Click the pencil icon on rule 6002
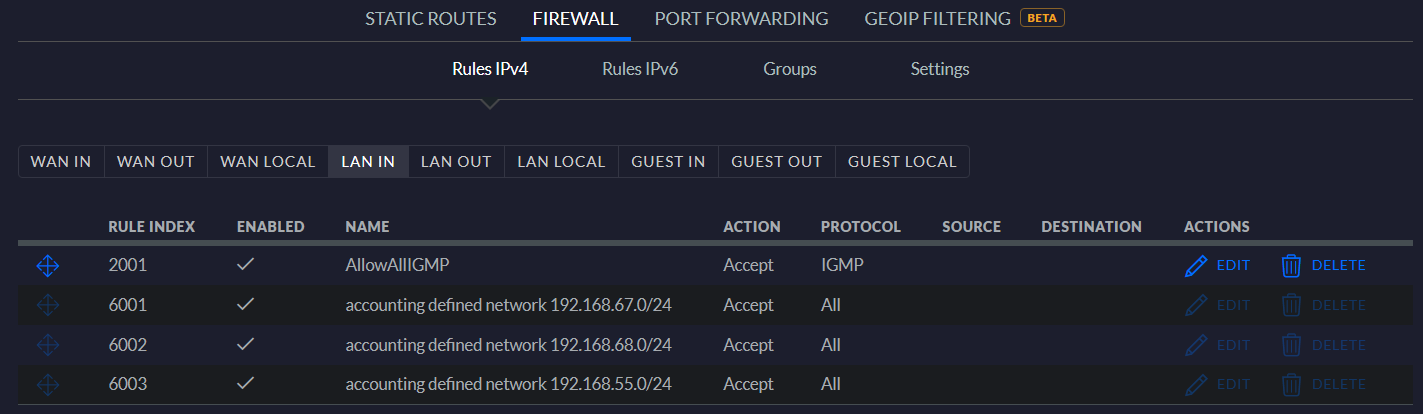 click(x=1196, y=345)
